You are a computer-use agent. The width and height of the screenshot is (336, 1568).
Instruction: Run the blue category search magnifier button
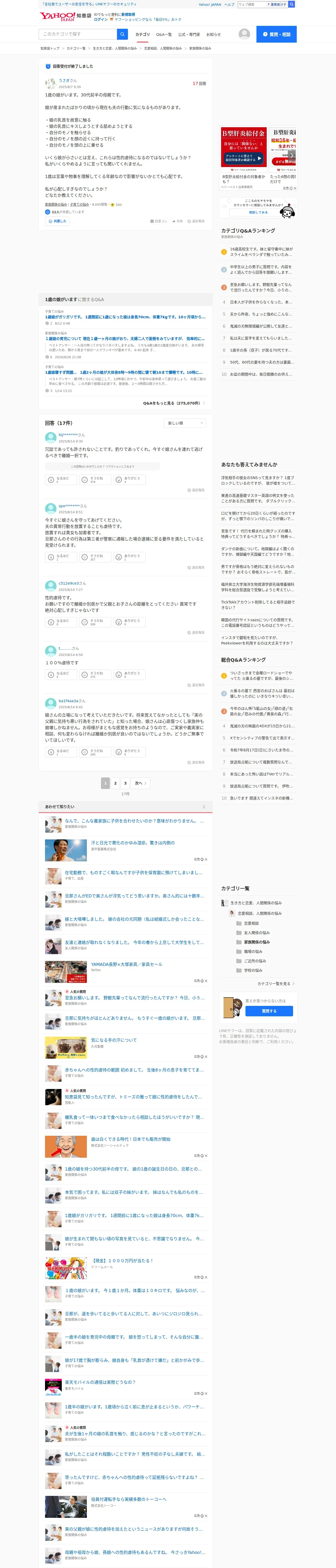pyautogui.click(x=122, y=34)
